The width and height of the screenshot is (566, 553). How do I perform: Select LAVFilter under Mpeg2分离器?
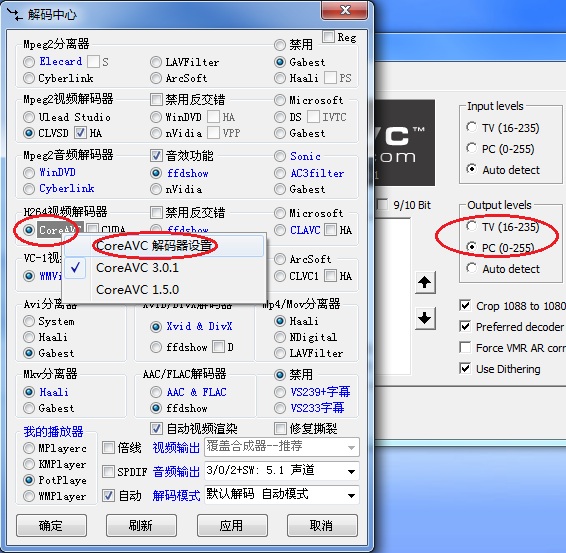tap(156, 62)
